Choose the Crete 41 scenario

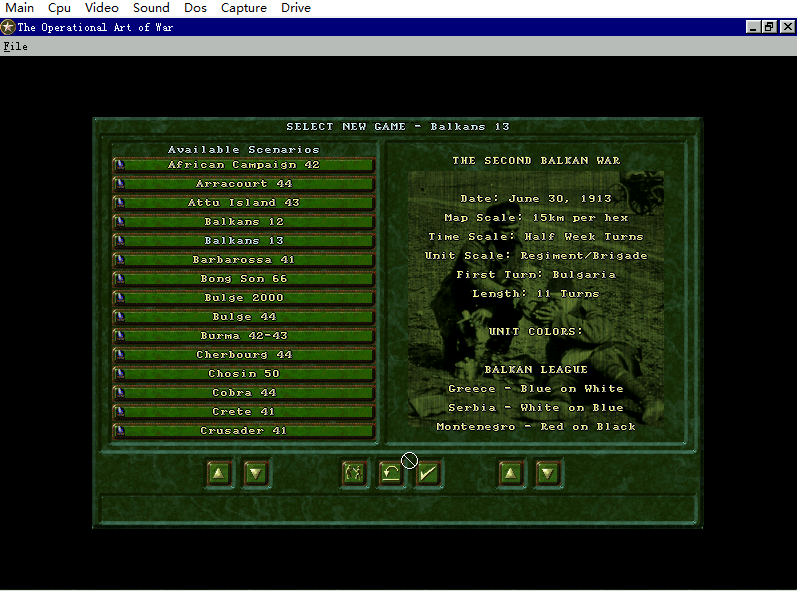[244, 411]
